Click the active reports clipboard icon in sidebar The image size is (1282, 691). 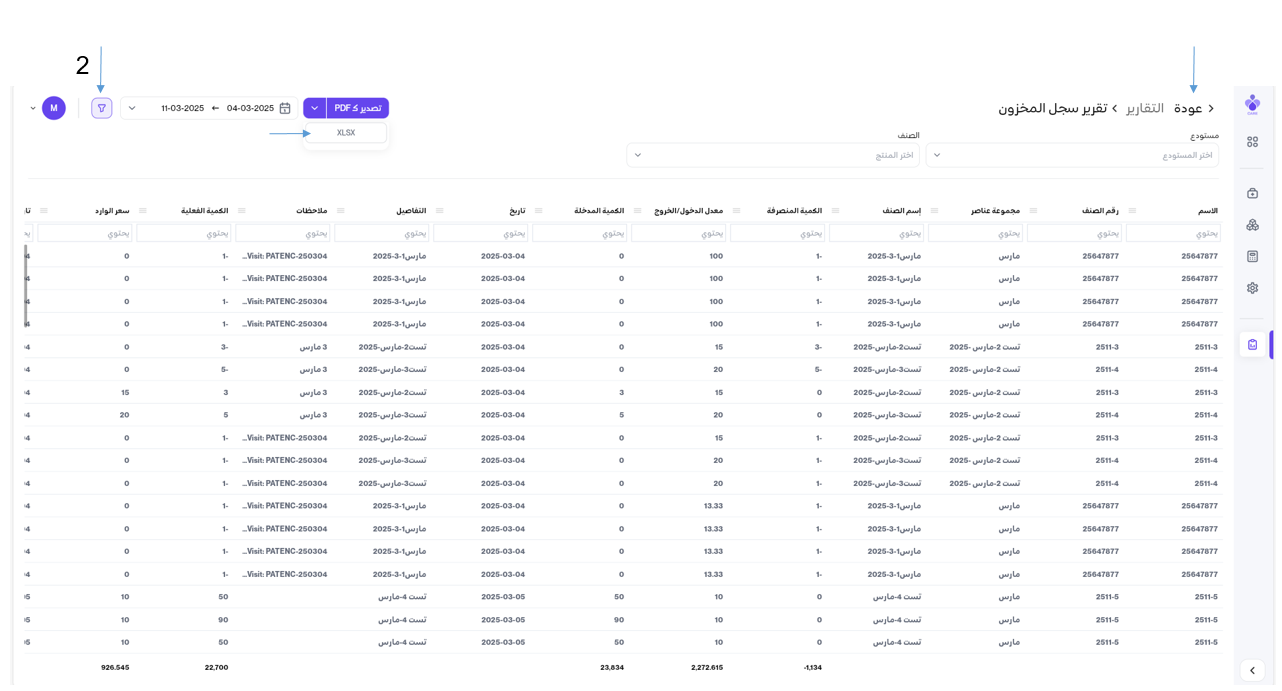tap(1252, 345)
